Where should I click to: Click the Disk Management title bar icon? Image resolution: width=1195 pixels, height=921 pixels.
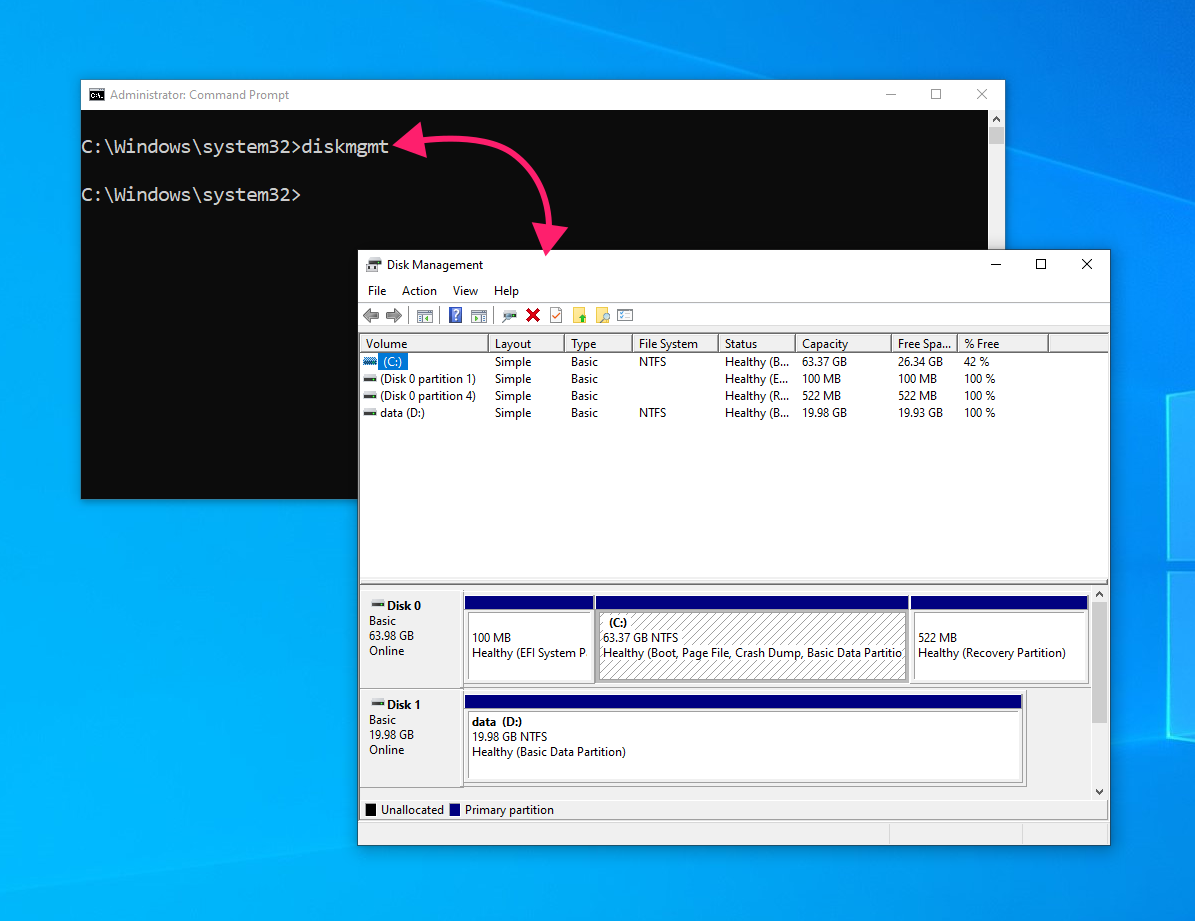pyautogui.click(x=373, y=265)
